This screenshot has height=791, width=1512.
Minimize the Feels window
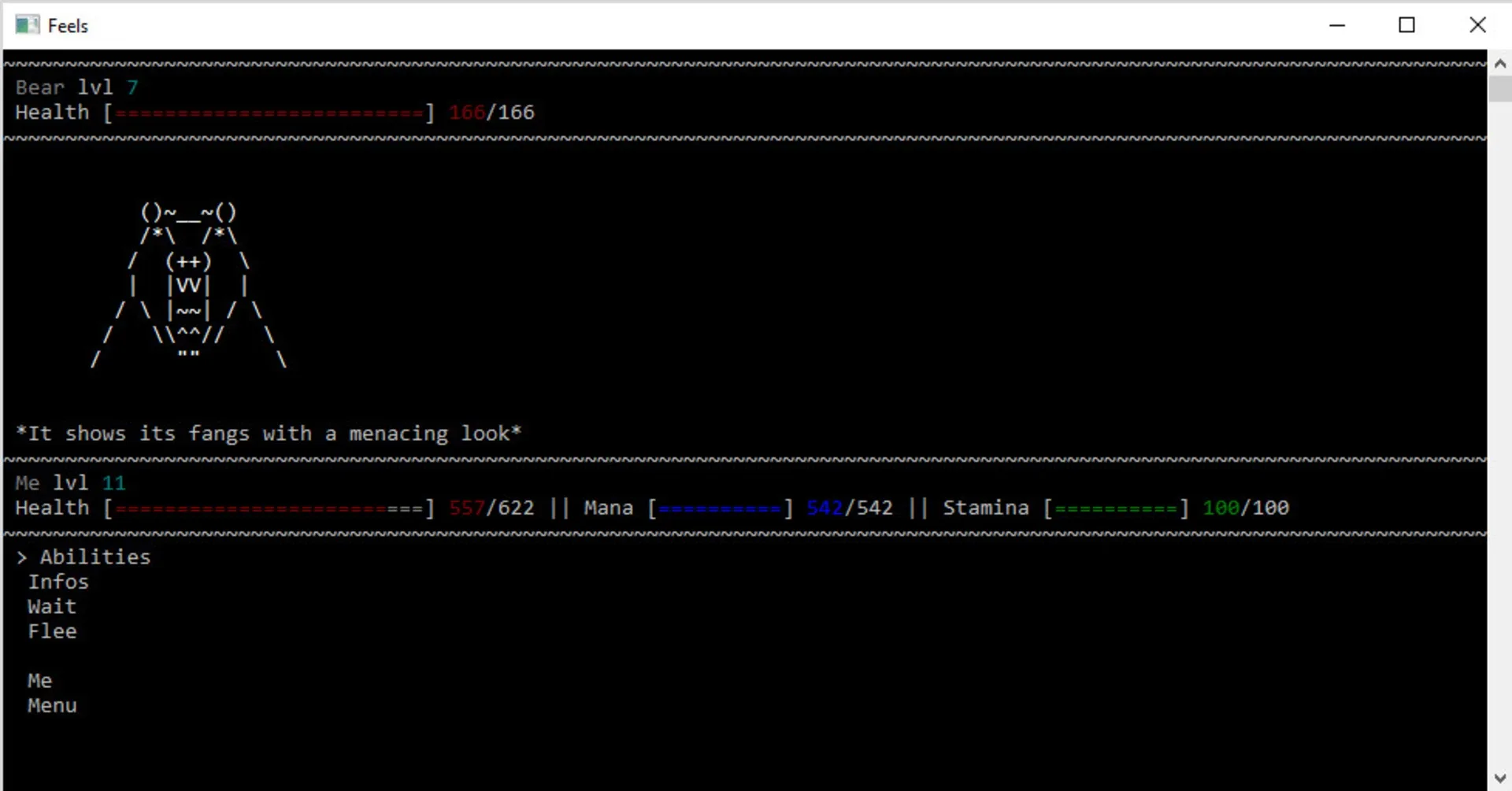(1336, 25)
